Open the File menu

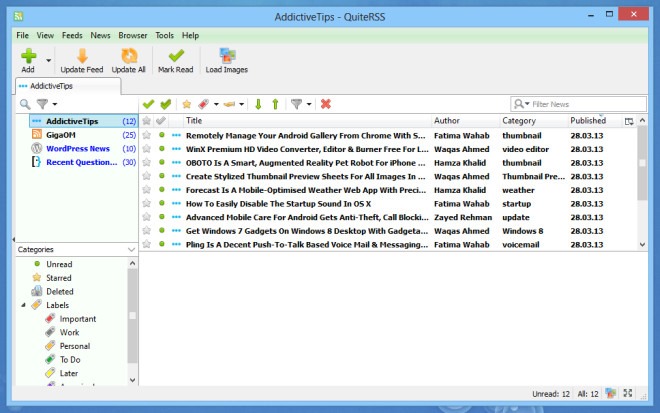(x=22, y=35)
